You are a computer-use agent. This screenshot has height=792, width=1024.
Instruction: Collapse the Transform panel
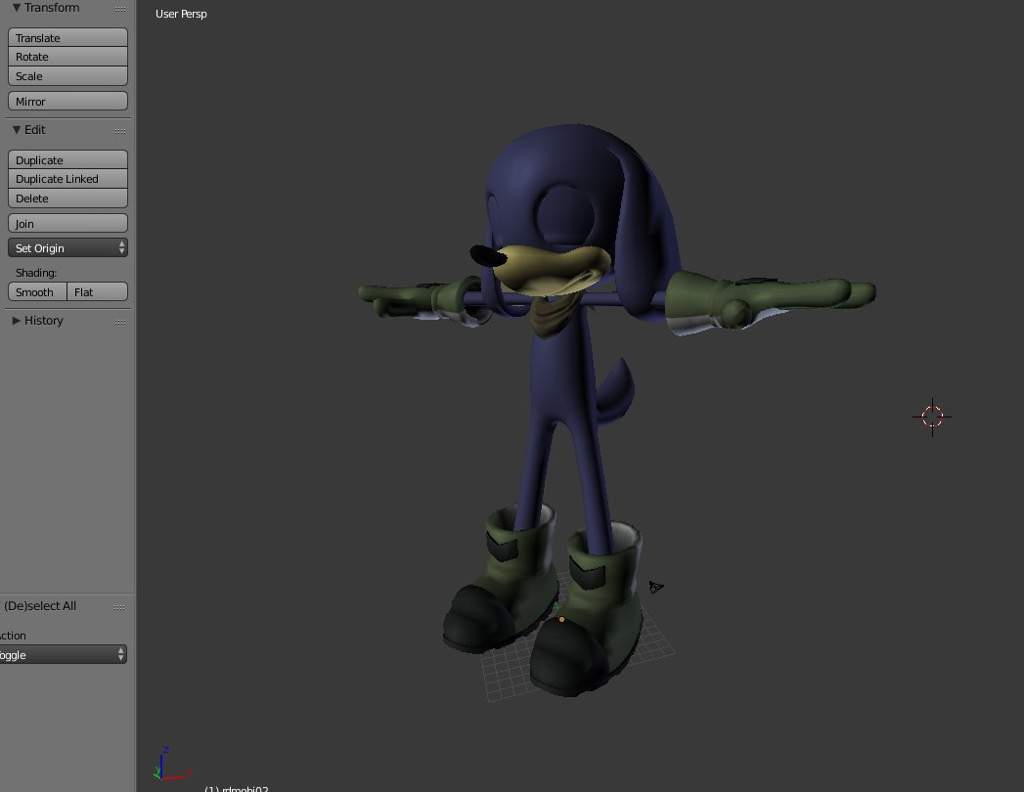coord(16,8)
